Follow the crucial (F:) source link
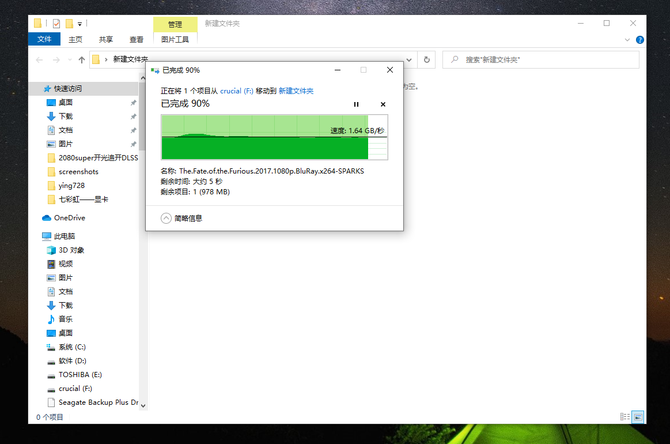 (237, 91)
